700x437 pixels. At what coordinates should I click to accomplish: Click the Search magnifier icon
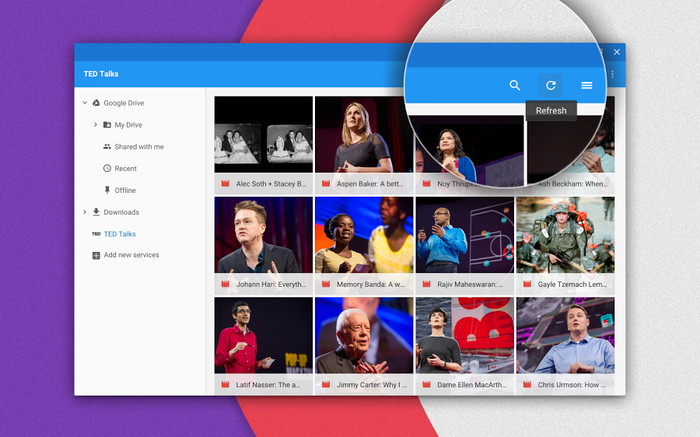515,85
